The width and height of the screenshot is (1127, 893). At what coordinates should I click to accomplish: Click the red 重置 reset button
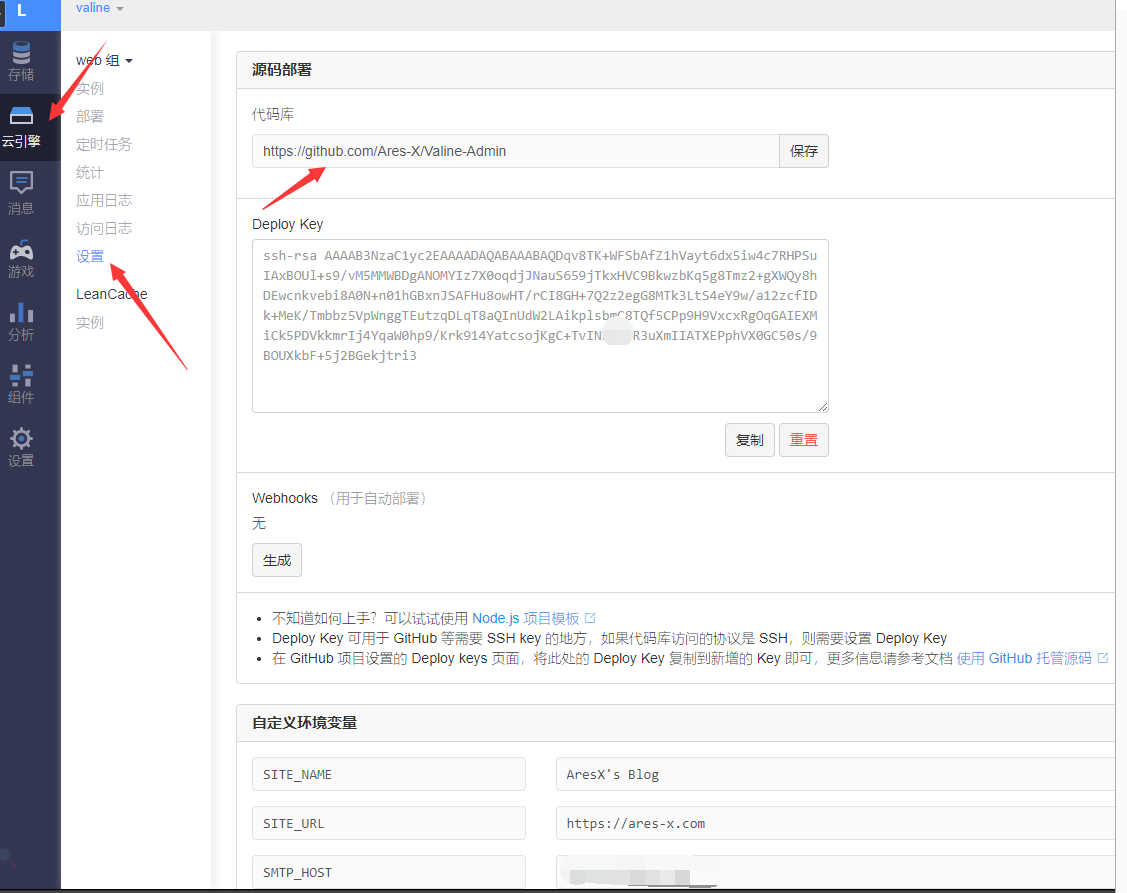pos(803,440)
